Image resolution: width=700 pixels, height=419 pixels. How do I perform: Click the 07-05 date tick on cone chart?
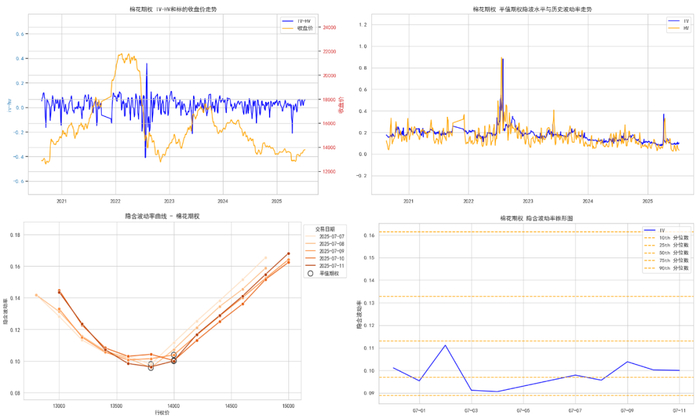523,410
